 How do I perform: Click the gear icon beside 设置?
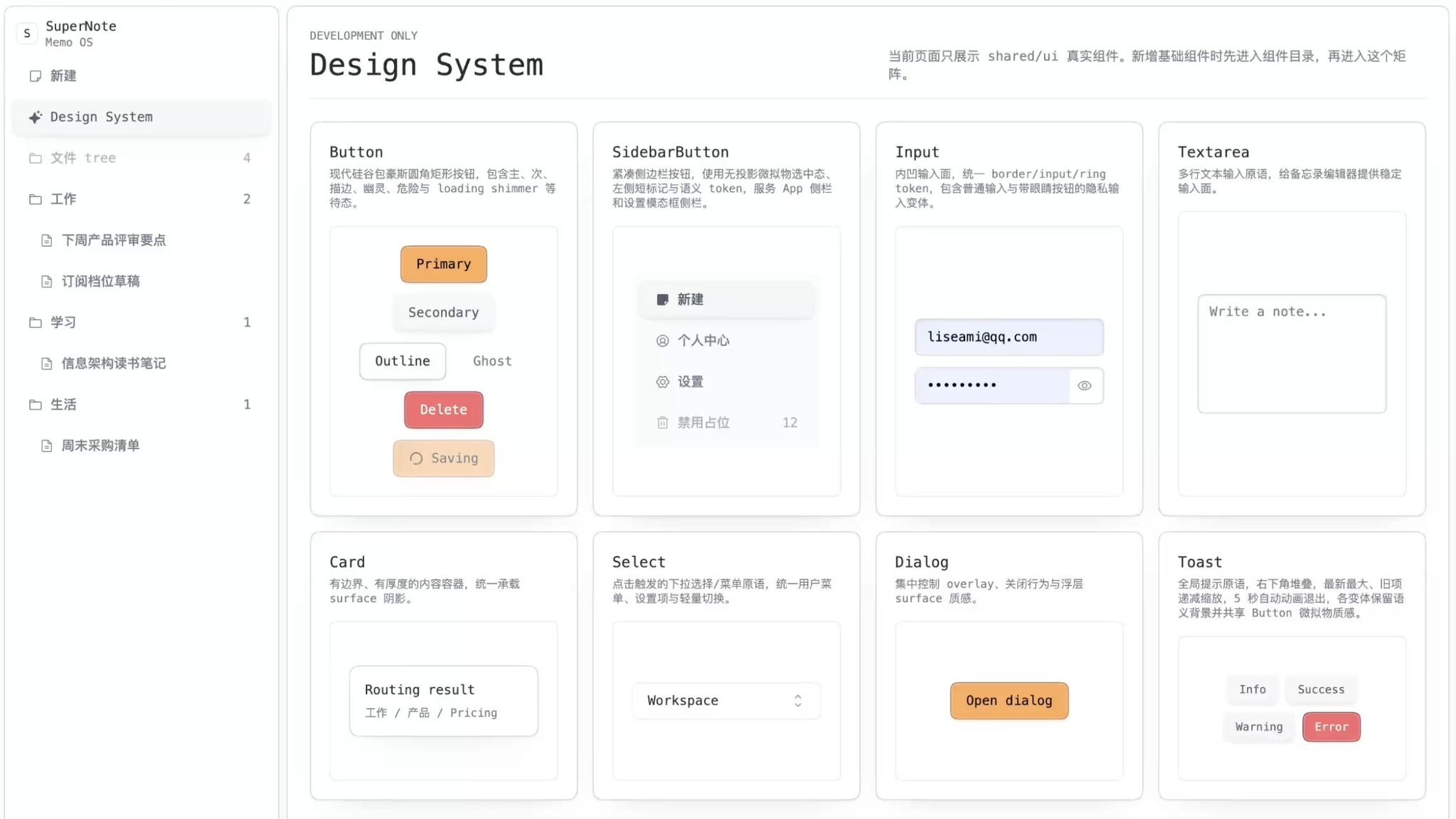click(662, 382)
